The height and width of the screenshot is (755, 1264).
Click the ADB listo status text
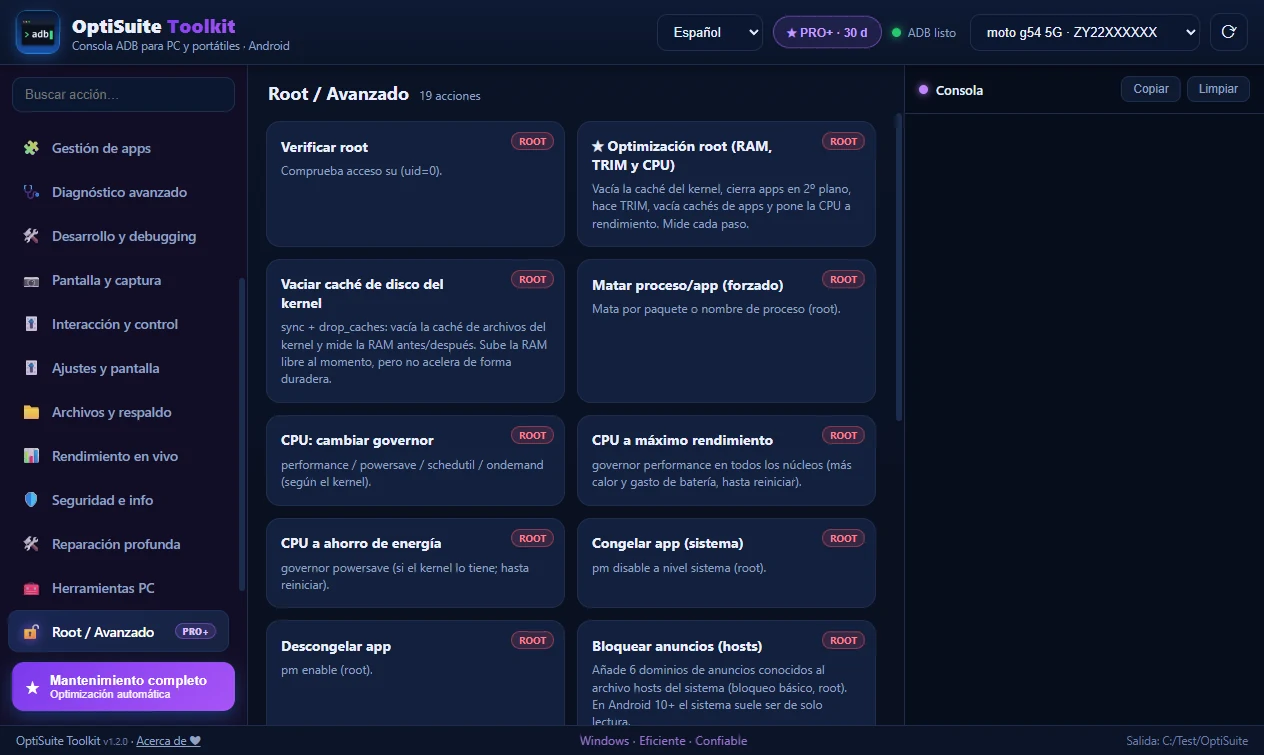pyautogui.click(x=931, y=33)
